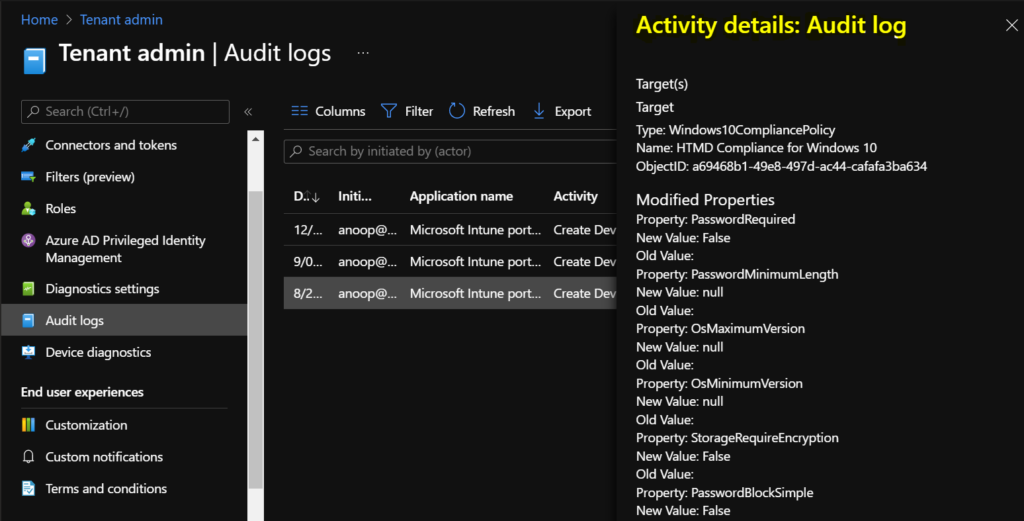Click the Refresh circular arrow icon
The width and height of the screenshot is (1024, 521).
[x=457, y=111]
